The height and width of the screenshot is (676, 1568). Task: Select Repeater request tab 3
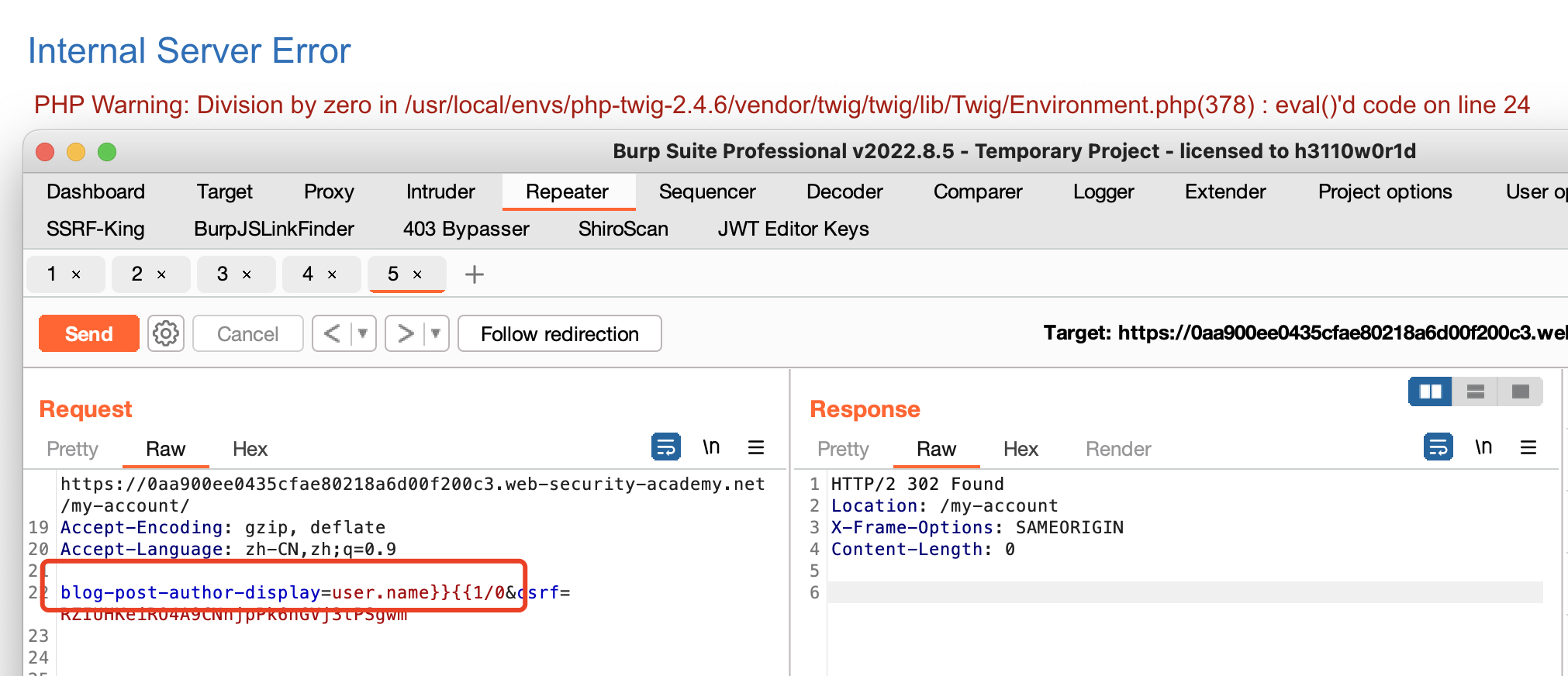pyautogui.click(x=223, y=274)
